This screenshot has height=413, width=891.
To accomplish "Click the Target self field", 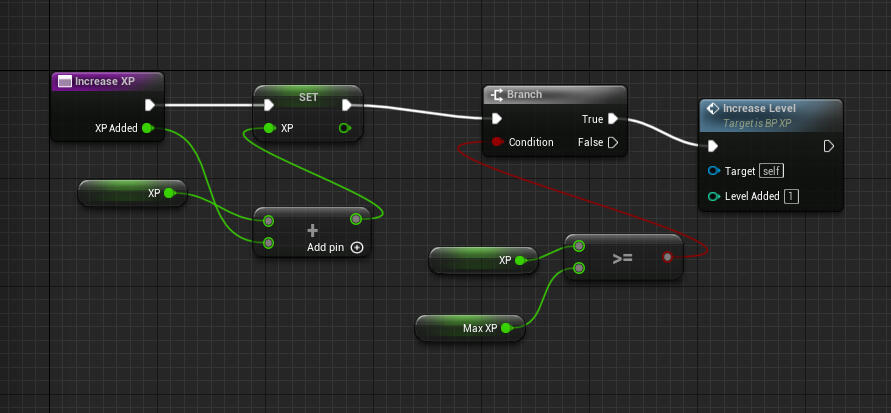I will click(x=771, y=171).
